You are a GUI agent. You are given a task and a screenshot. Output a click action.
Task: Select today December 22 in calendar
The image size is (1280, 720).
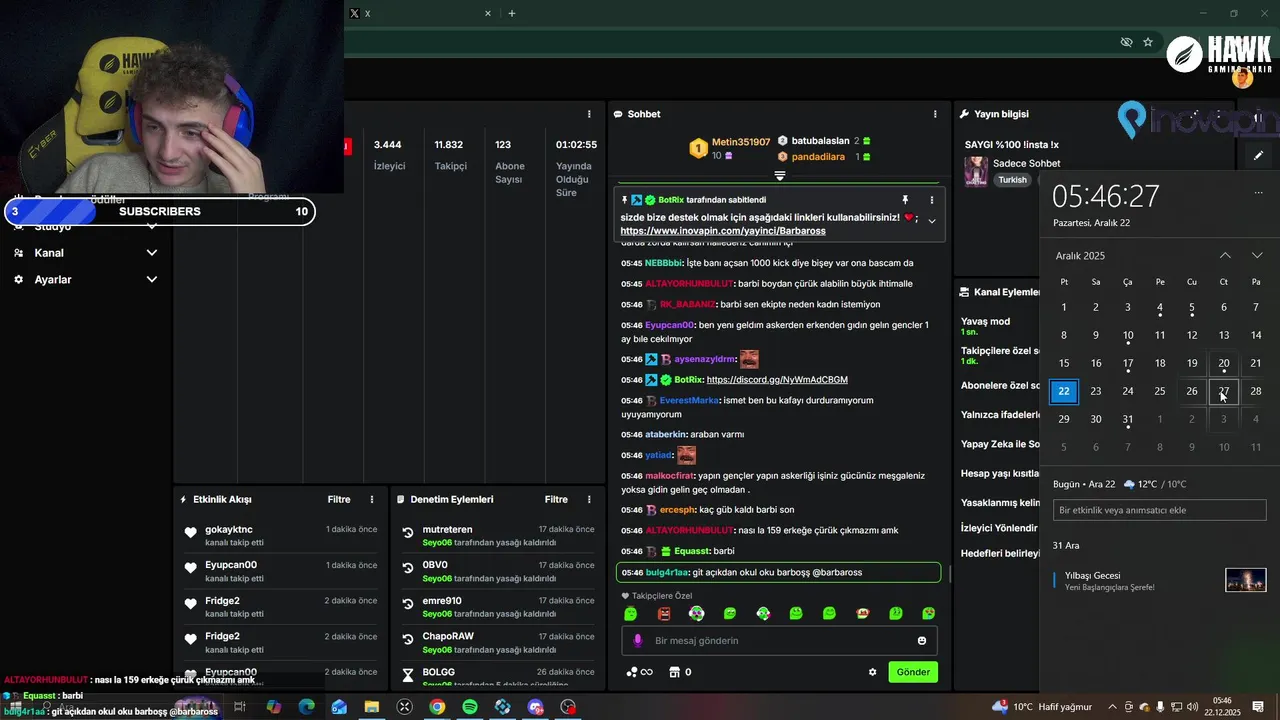click(1064, 391)
